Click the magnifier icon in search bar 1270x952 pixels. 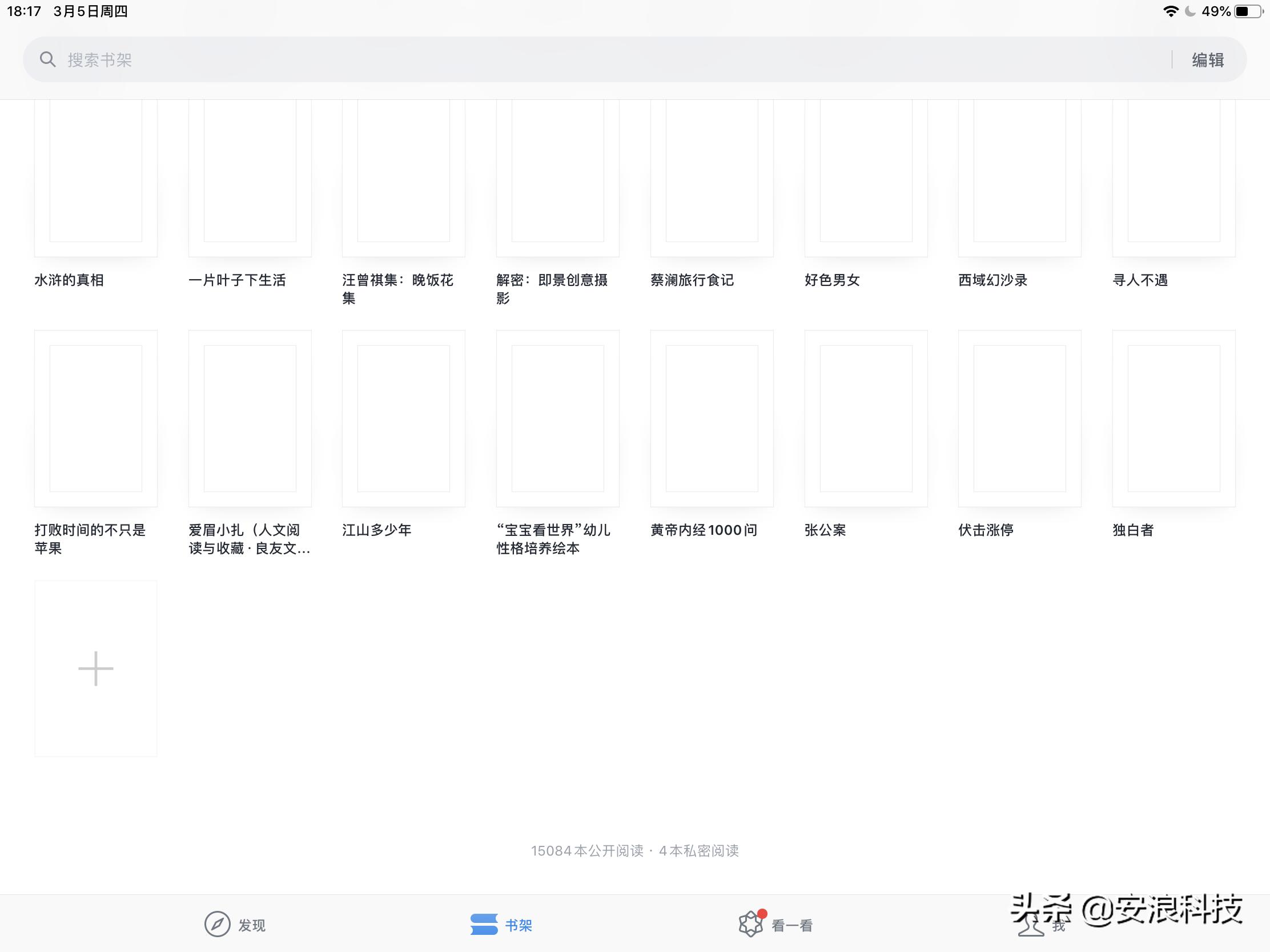tap(48, 59)
